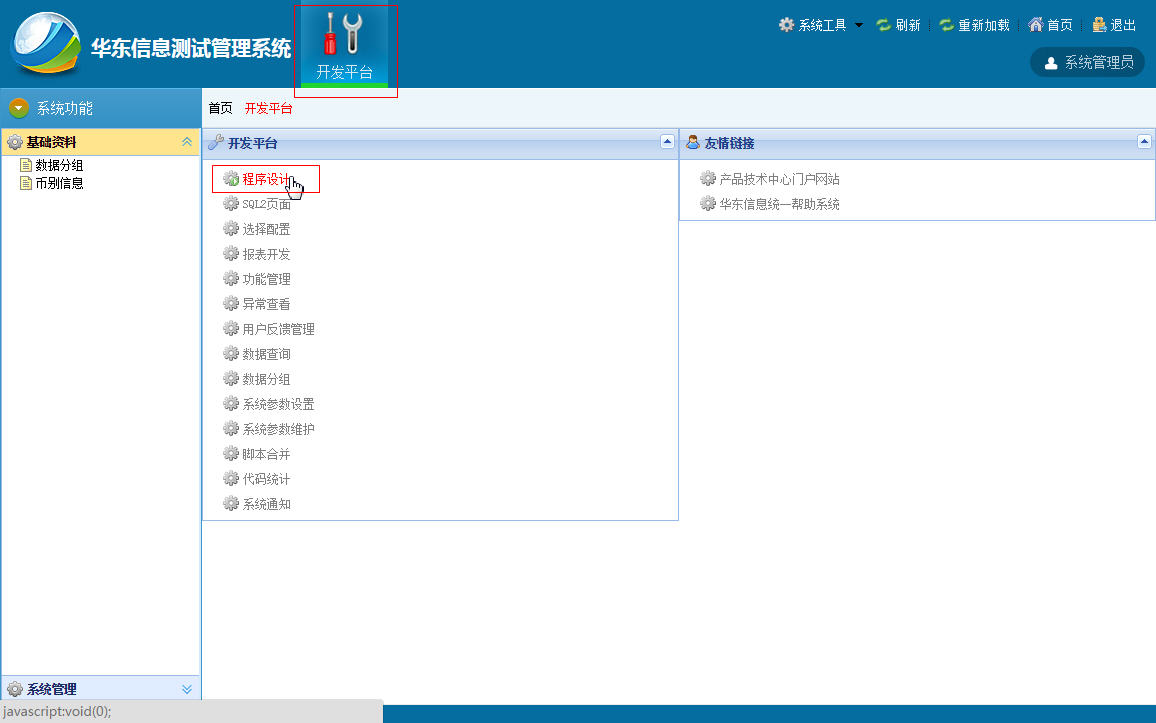This screenshot has height=723, width=1156.
Task: Go to 首页 via house icon
Action: click(x=1036, y=25)
